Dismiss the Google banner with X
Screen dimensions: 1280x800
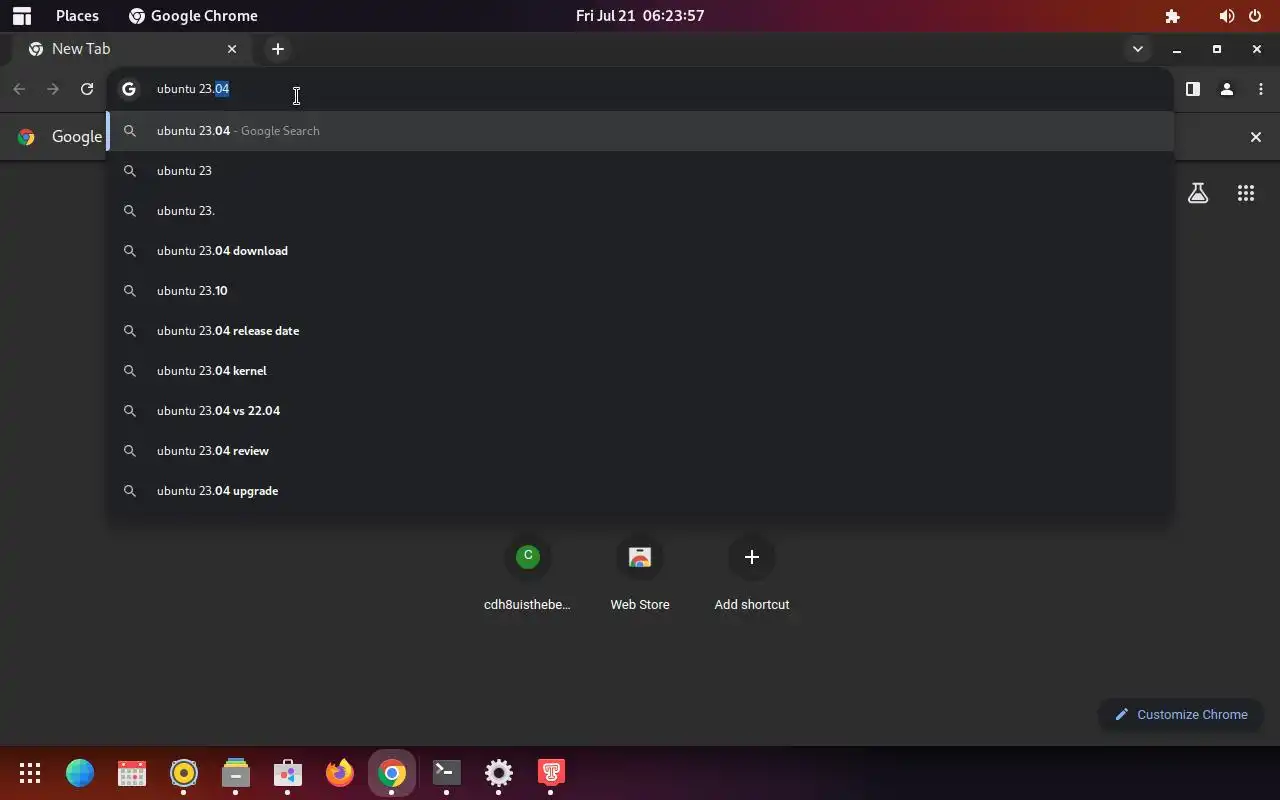[x=1256, y=137]
